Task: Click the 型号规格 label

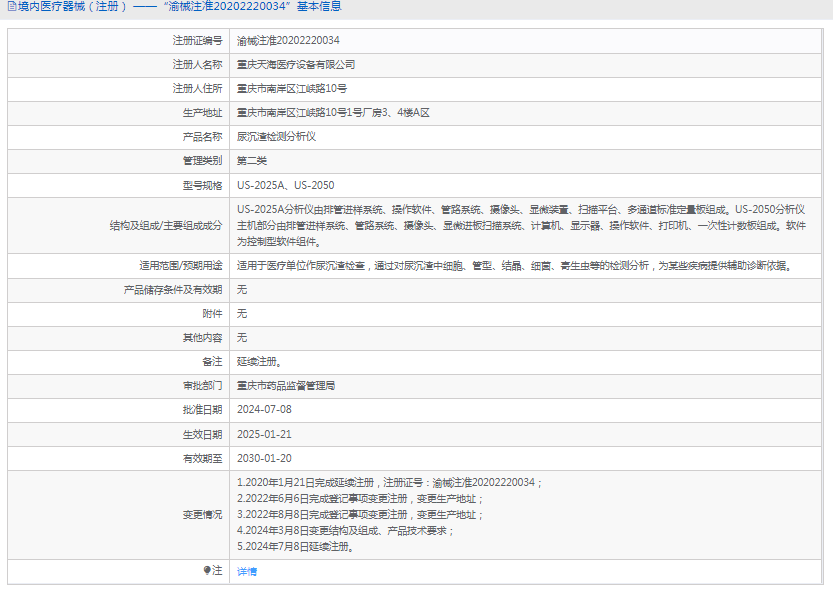Action: click(x=202, y=185)
